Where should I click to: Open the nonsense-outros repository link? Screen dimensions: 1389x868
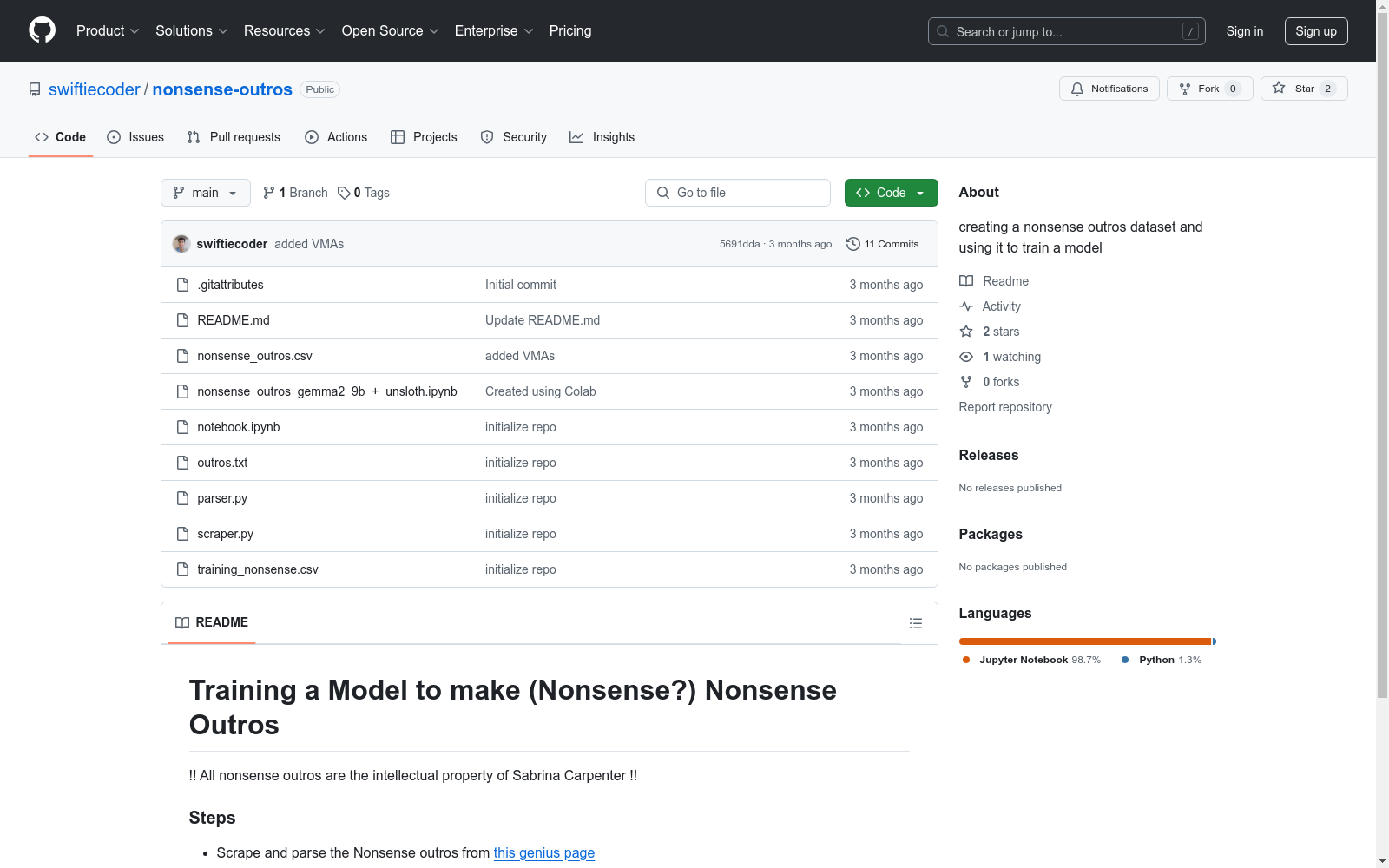(222, 89)
